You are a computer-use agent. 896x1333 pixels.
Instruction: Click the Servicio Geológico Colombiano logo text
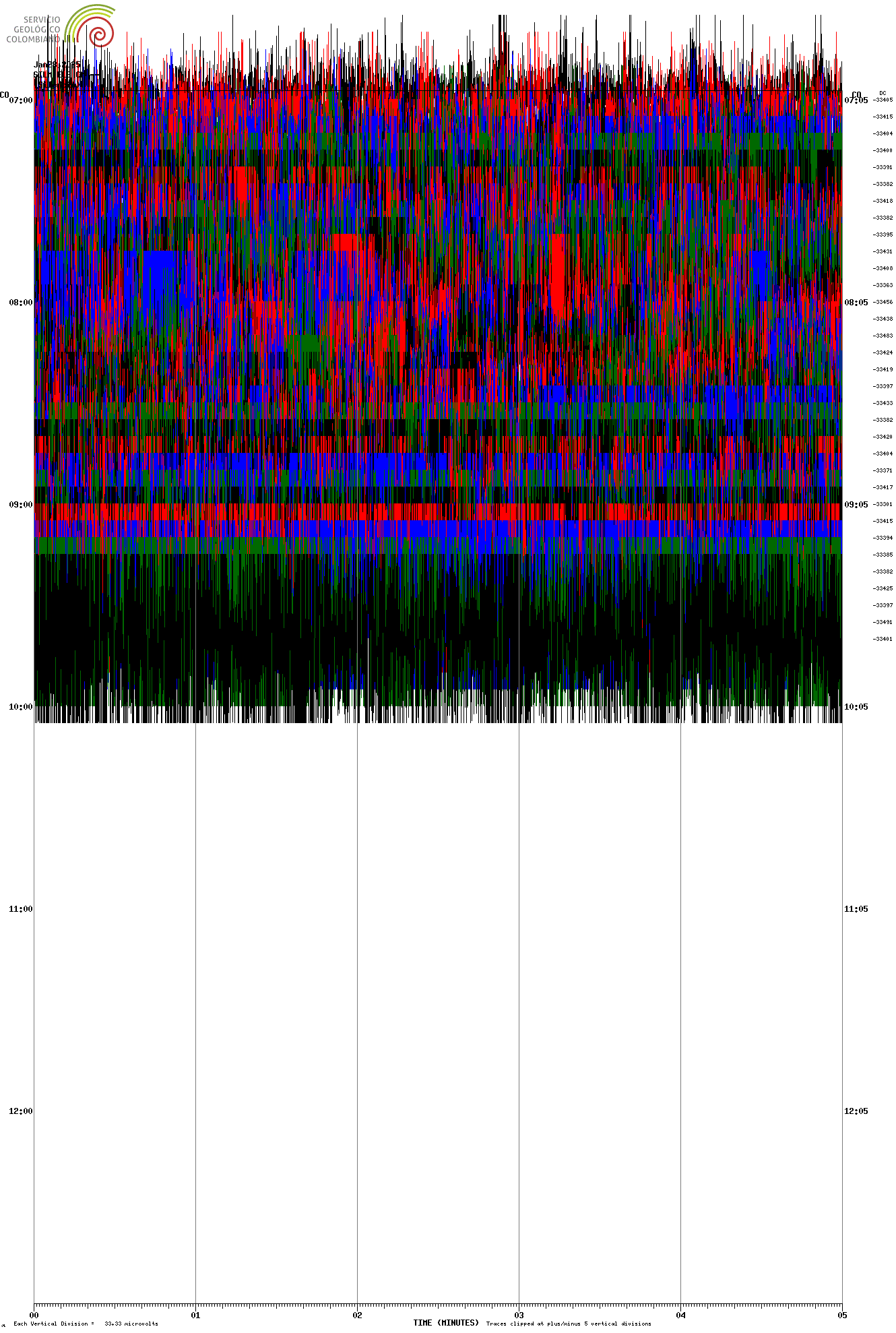(35, 30)
